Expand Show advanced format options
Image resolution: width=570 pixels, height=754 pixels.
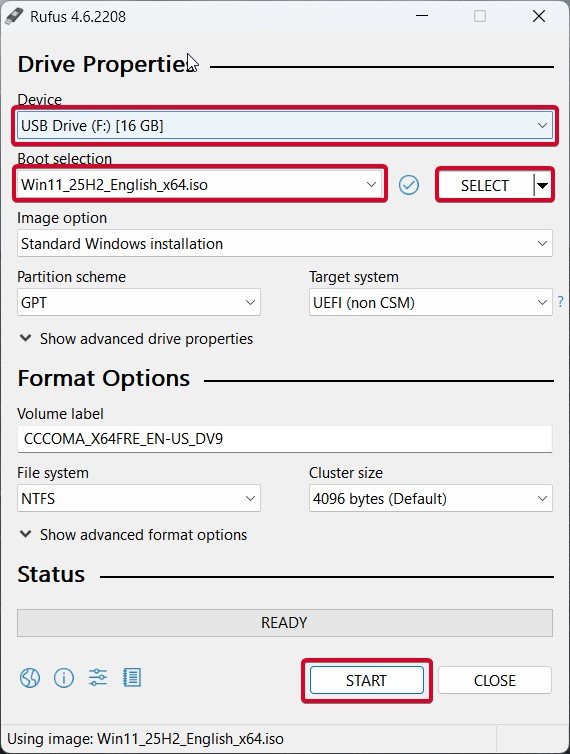tap(133, 535)
